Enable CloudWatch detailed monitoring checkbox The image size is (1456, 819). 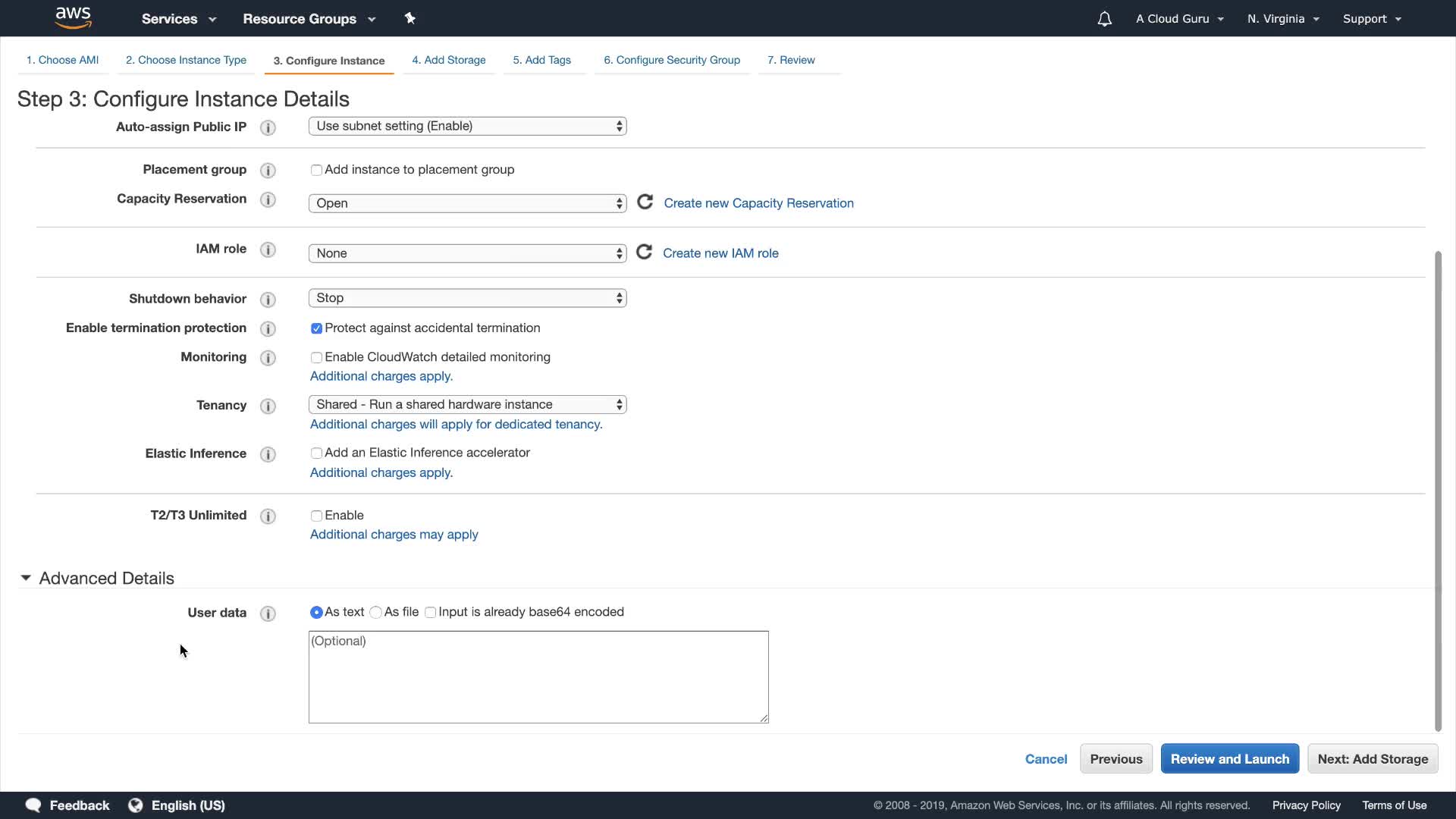pos(316,357)
